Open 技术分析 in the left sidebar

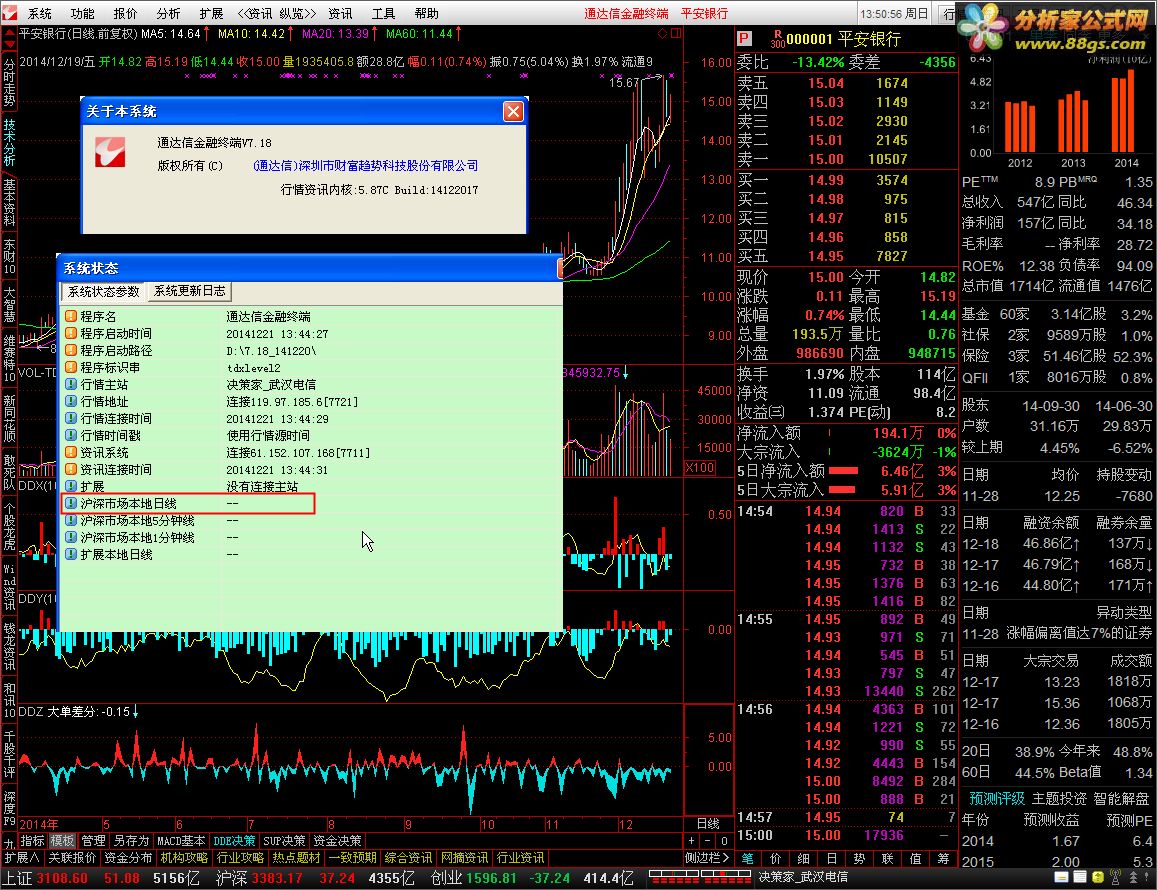[x=9, y=142]
